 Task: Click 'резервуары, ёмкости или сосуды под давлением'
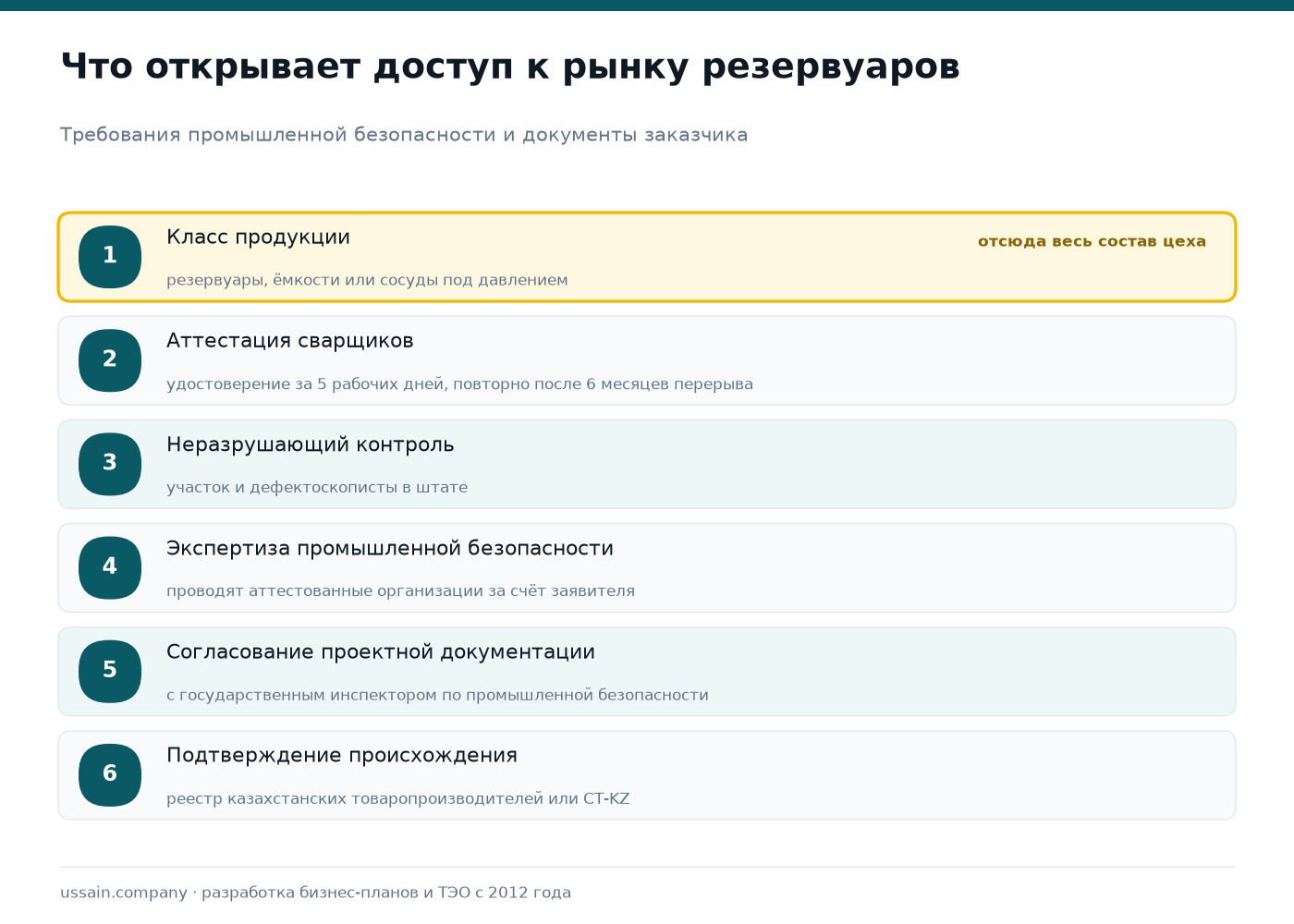coord(367,280)
